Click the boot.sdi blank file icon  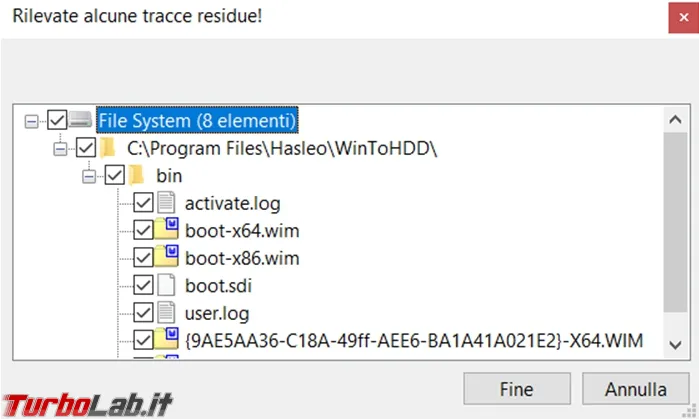pos(166,285)
